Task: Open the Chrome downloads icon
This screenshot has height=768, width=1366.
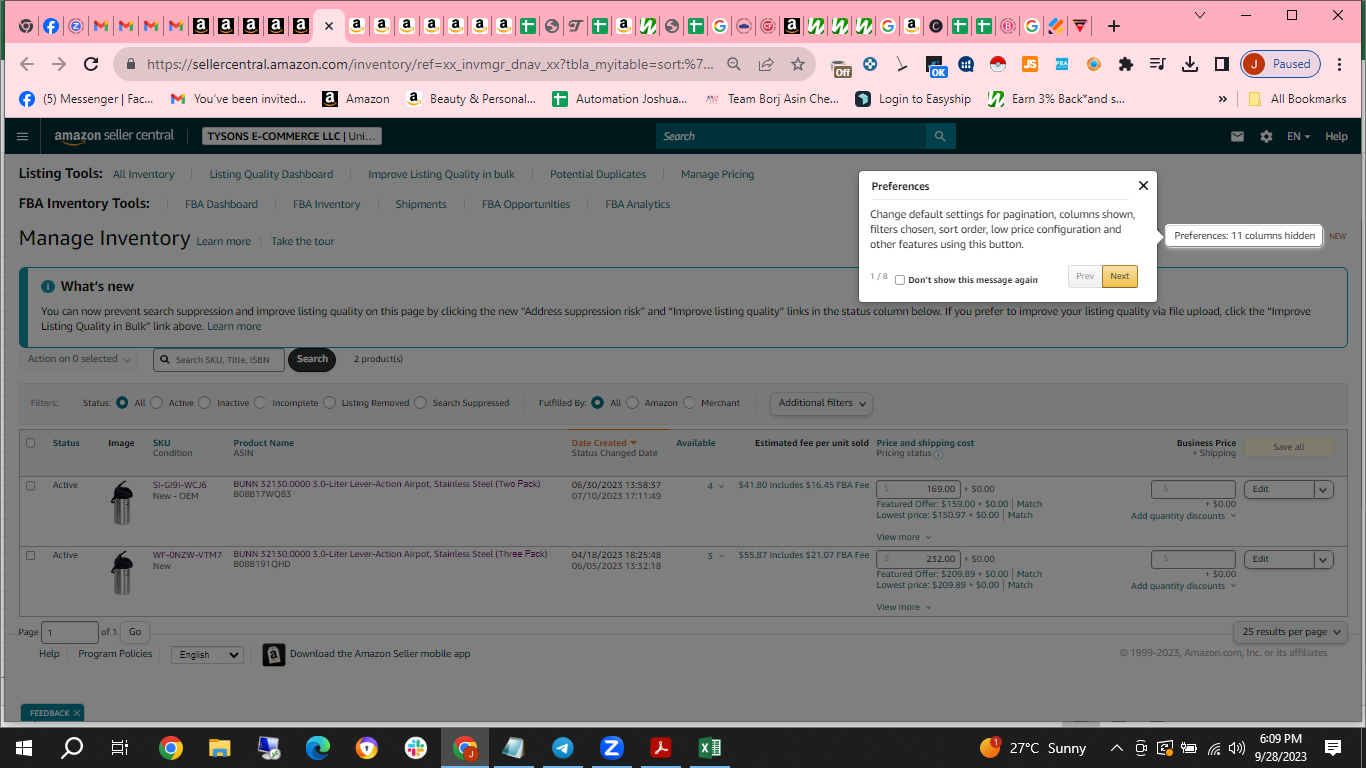Action: click(x=1189, y=64)
